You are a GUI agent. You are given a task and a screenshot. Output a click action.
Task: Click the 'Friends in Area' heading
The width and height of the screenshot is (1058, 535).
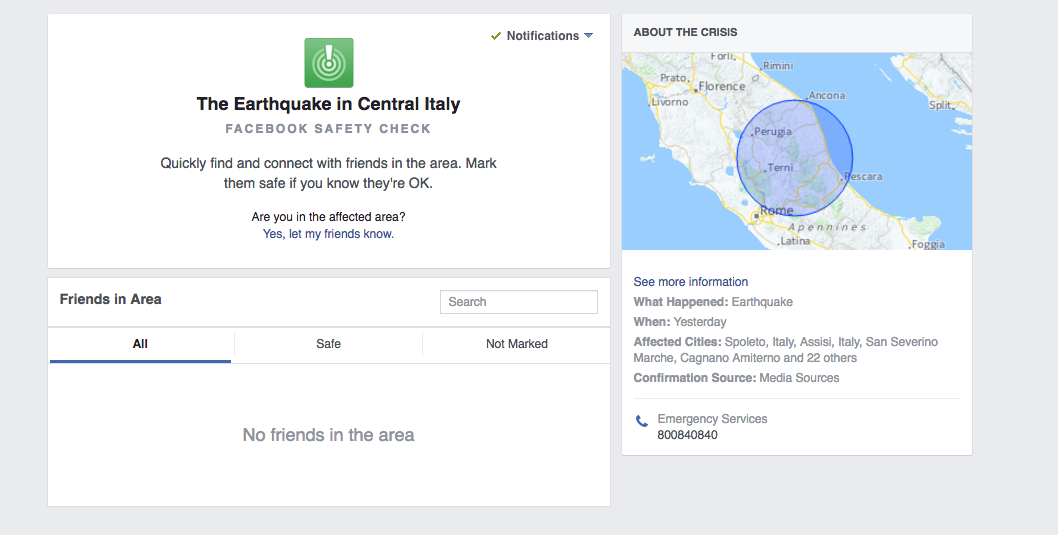[111, 300]
